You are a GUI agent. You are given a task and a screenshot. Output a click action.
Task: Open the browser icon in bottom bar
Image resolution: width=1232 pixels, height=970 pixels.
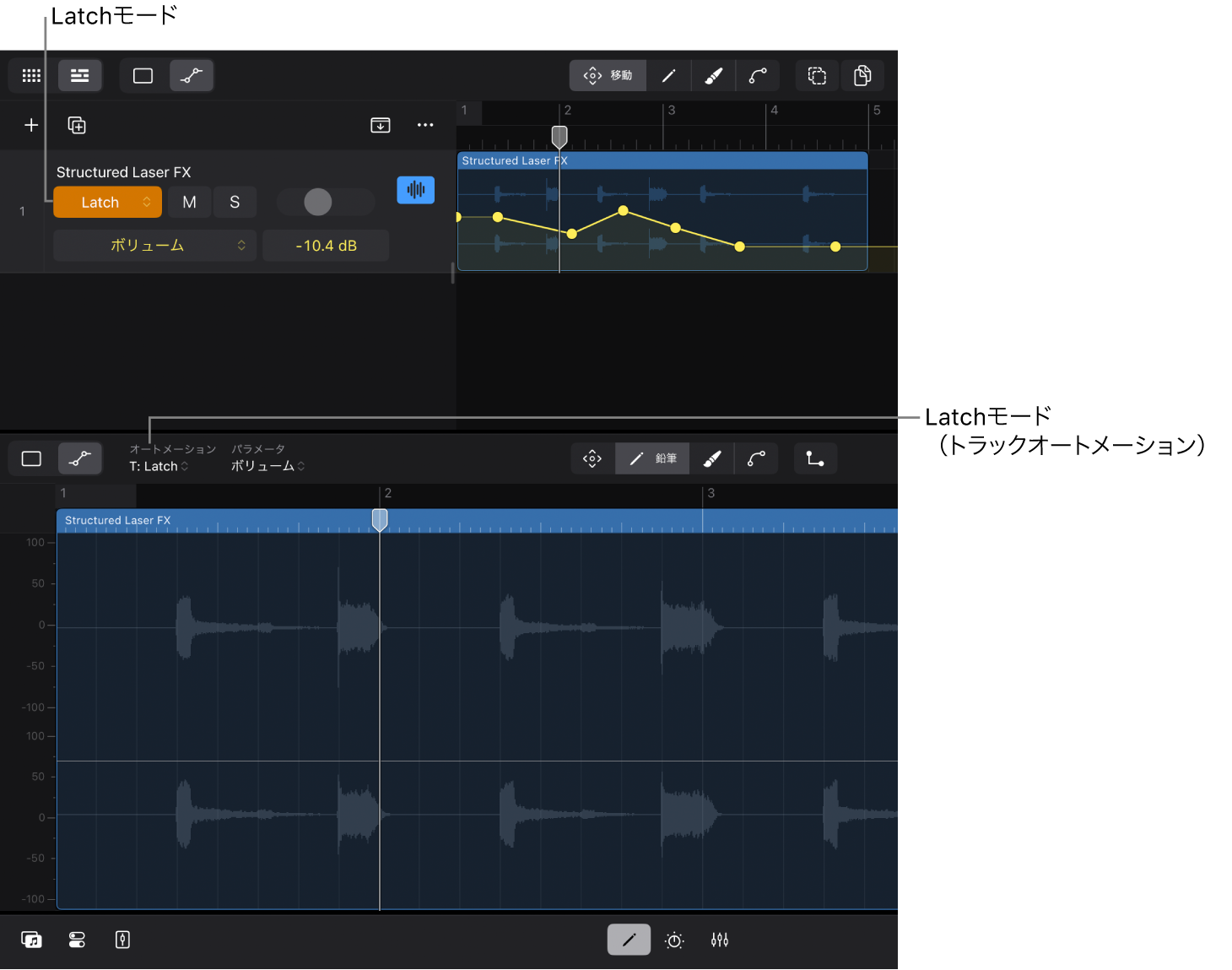click(x=31, y=940)
